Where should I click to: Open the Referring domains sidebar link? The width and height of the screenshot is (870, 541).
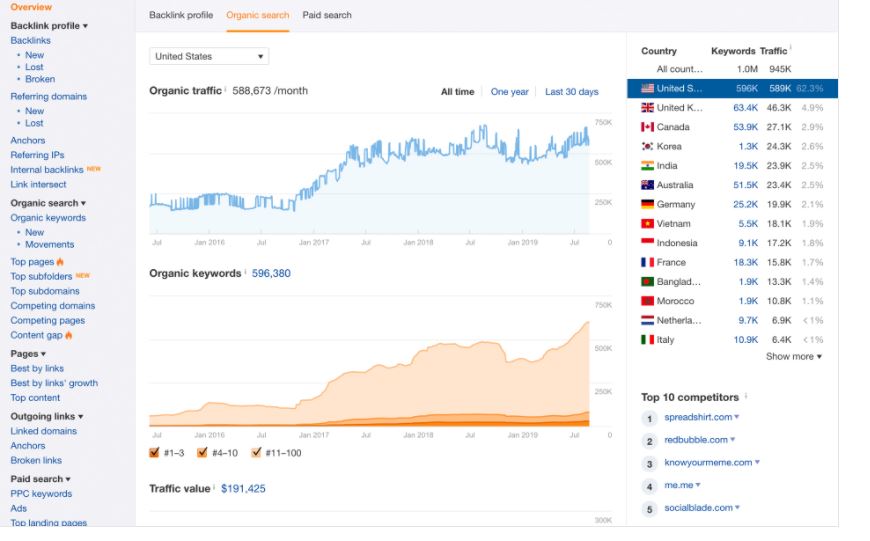click(x=49, y=96)
